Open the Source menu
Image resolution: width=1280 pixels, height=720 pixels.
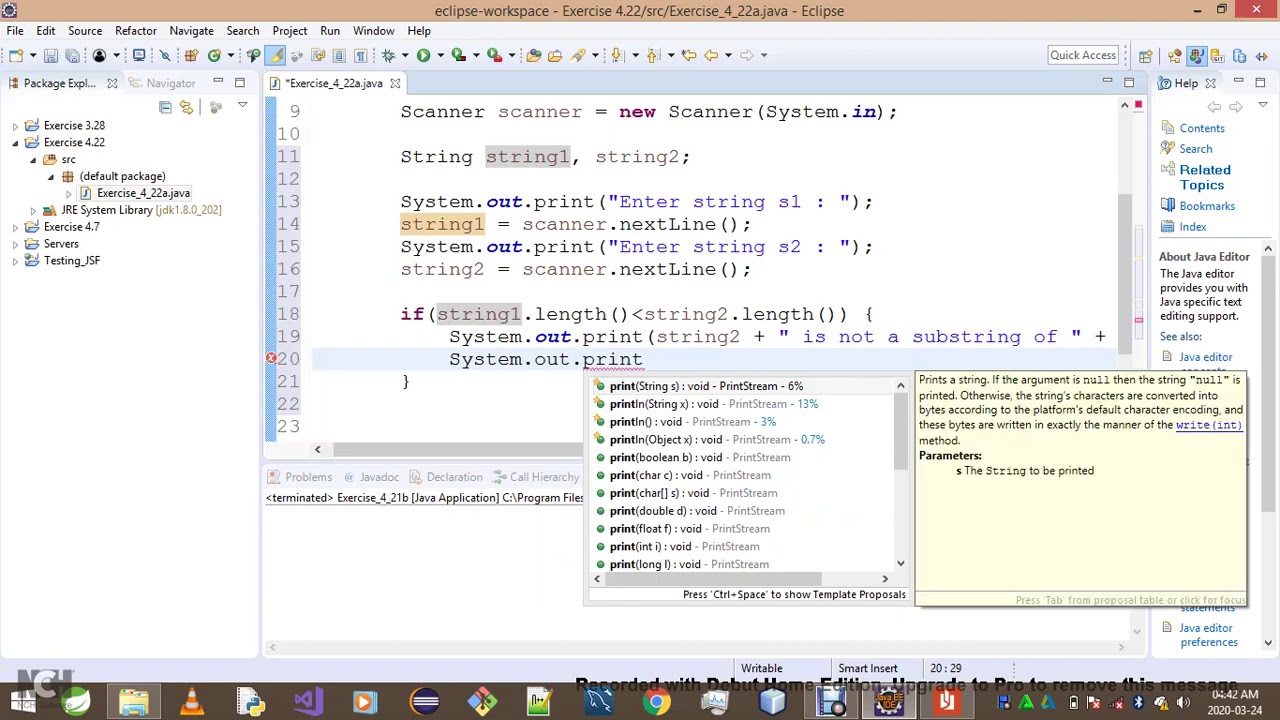tap(85, 31)
